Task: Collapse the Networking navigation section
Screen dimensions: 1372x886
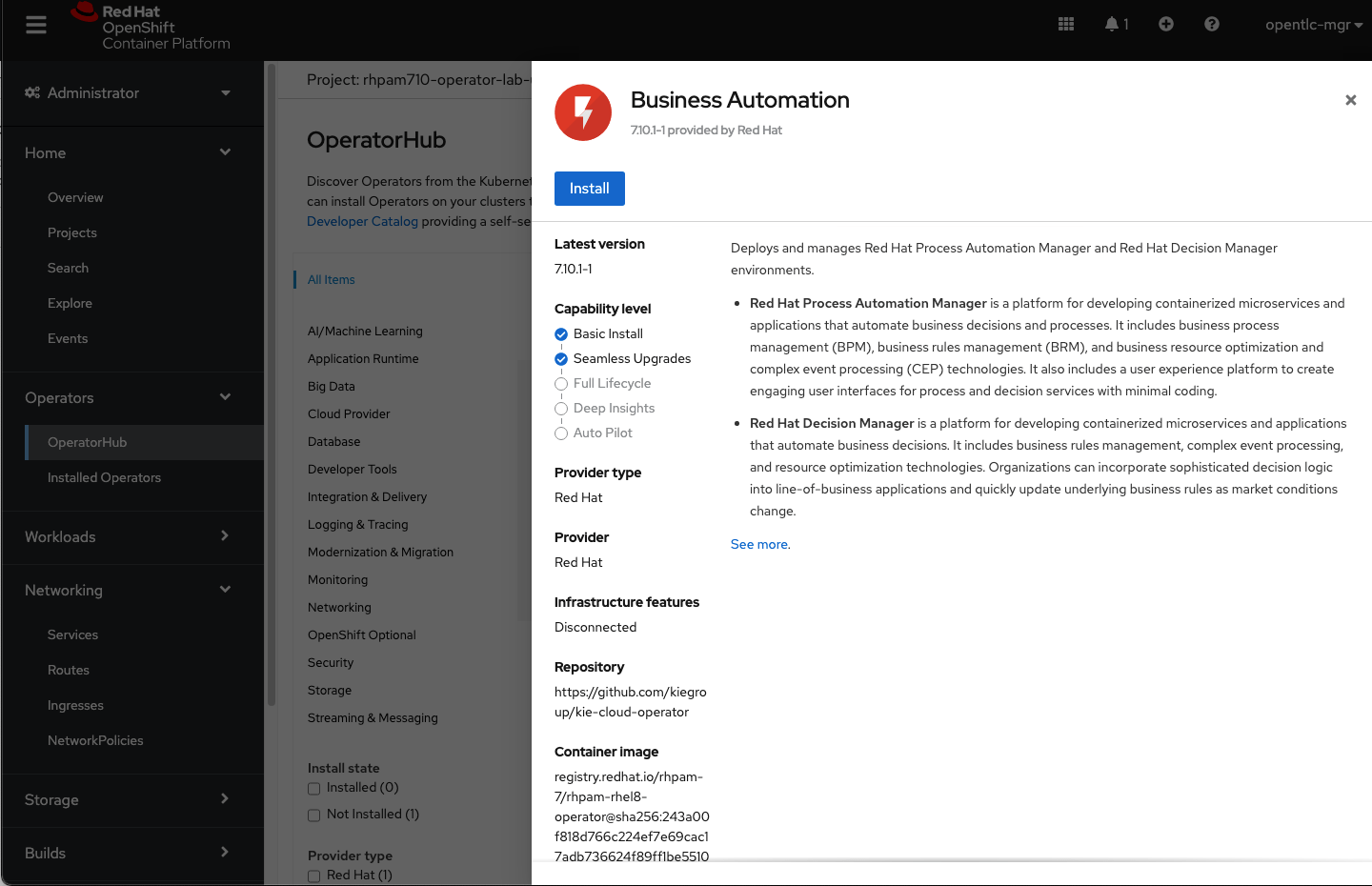Action: click(x=131, y=590)
